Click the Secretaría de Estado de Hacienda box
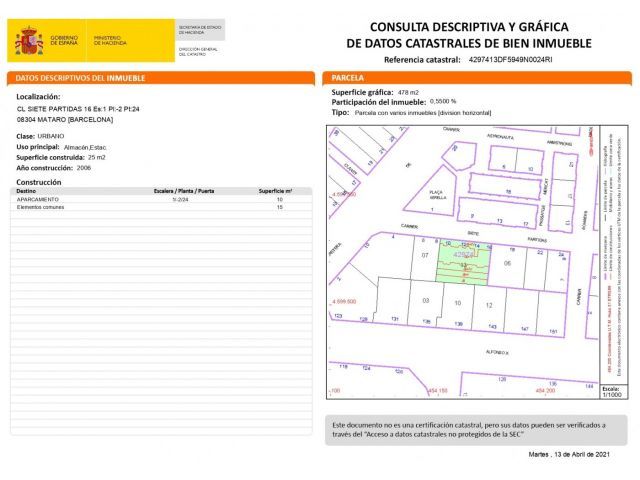The image size is (640, 480). pos(200,30)
